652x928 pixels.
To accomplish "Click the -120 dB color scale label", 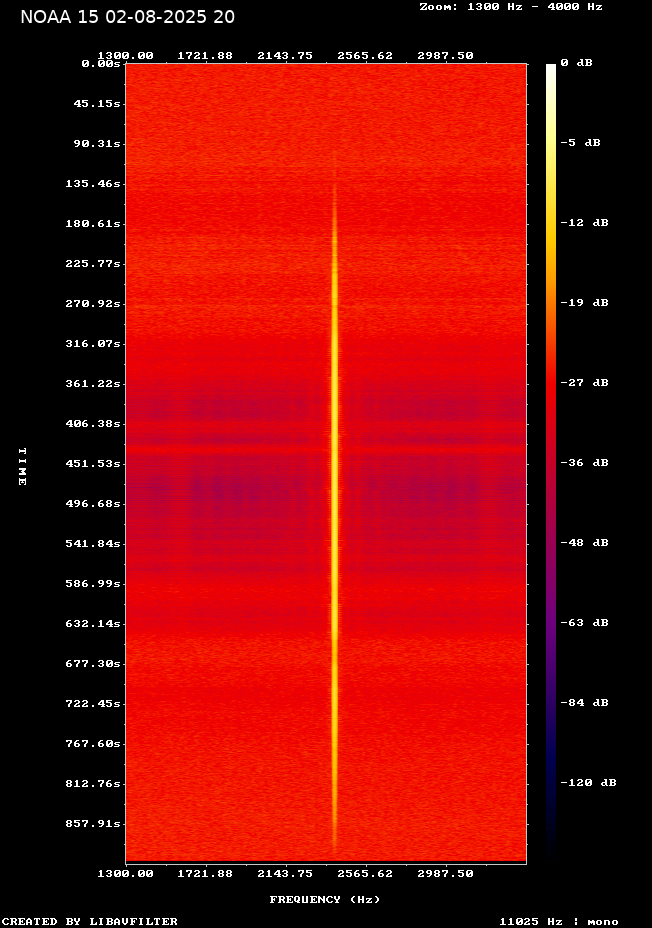I will (x=587, y=783).
